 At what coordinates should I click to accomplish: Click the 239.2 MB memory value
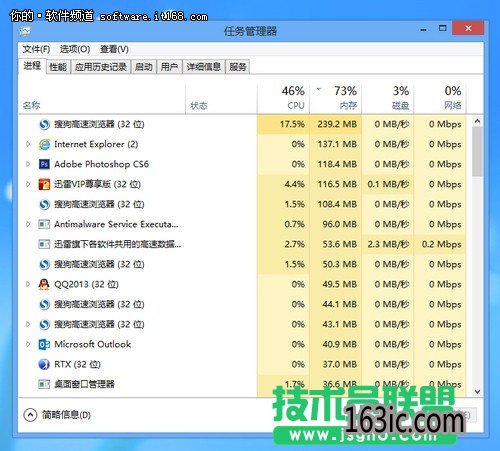337,124
